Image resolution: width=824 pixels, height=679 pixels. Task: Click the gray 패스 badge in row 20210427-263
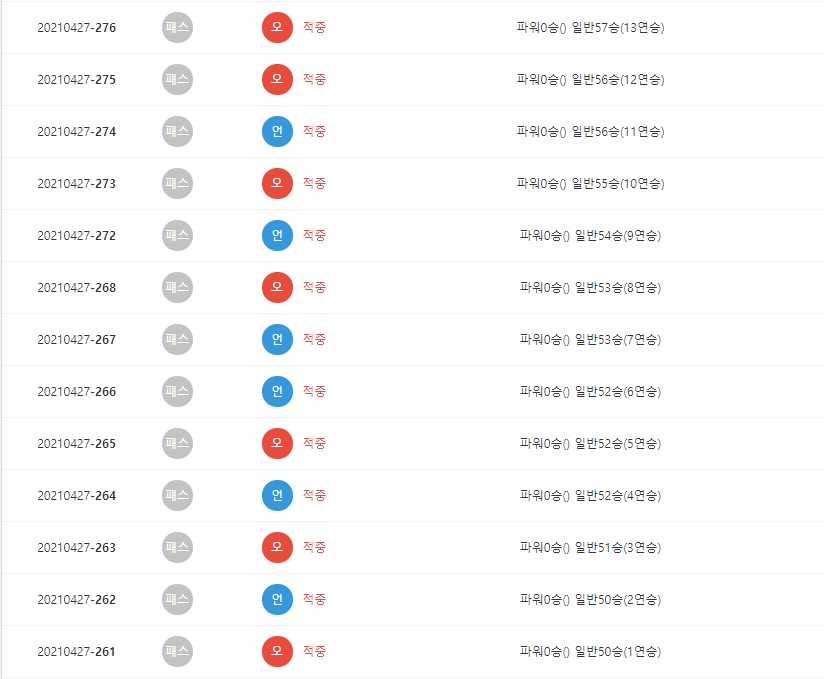coord(177,548)
